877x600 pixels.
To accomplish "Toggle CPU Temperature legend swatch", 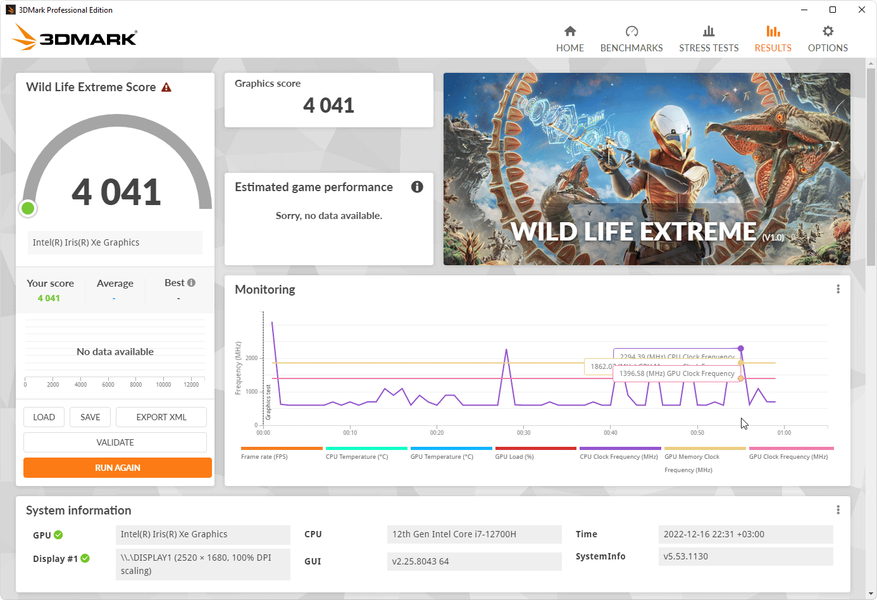I will (366, 448).
